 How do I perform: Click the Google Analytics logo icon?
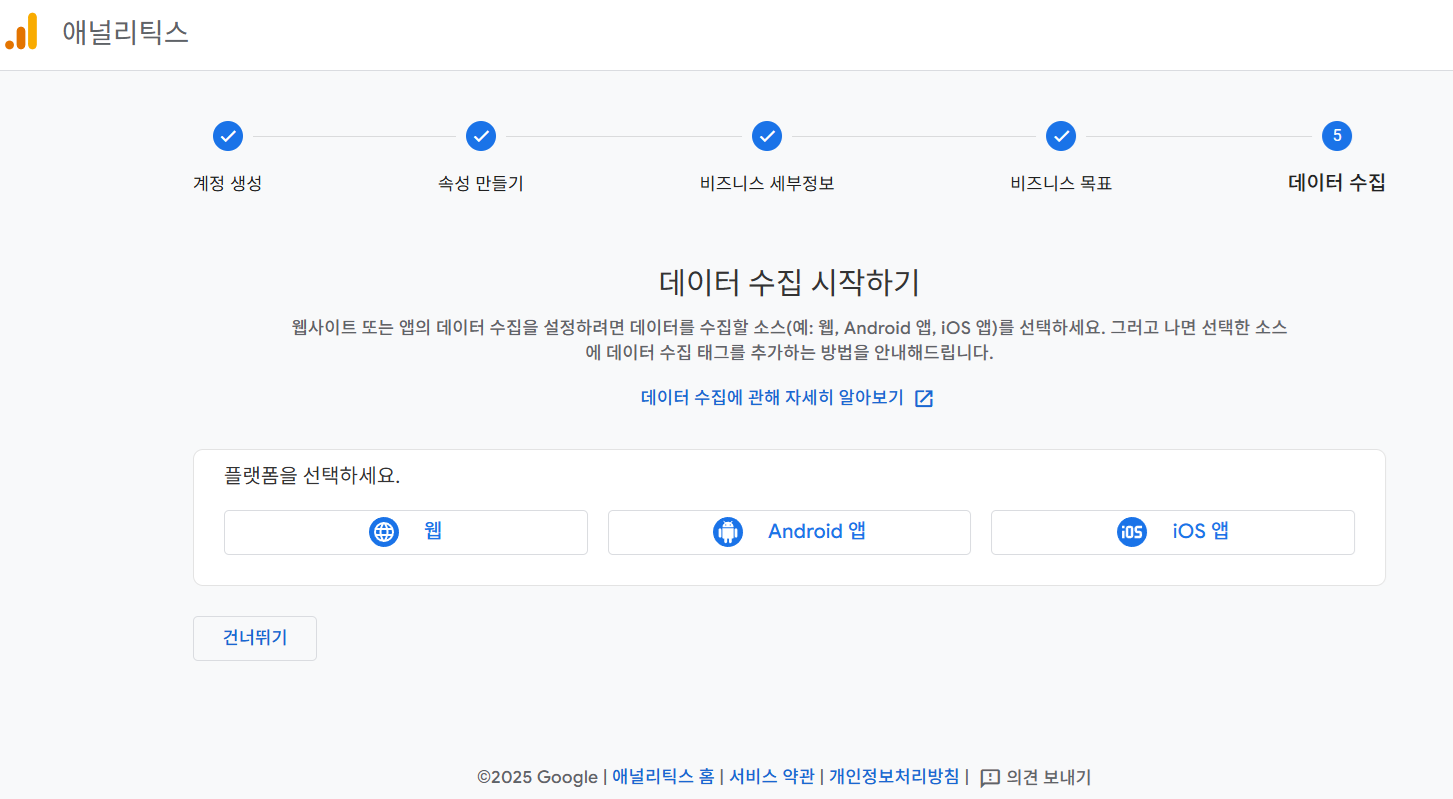pyautogui.click(x=20, y=33)
